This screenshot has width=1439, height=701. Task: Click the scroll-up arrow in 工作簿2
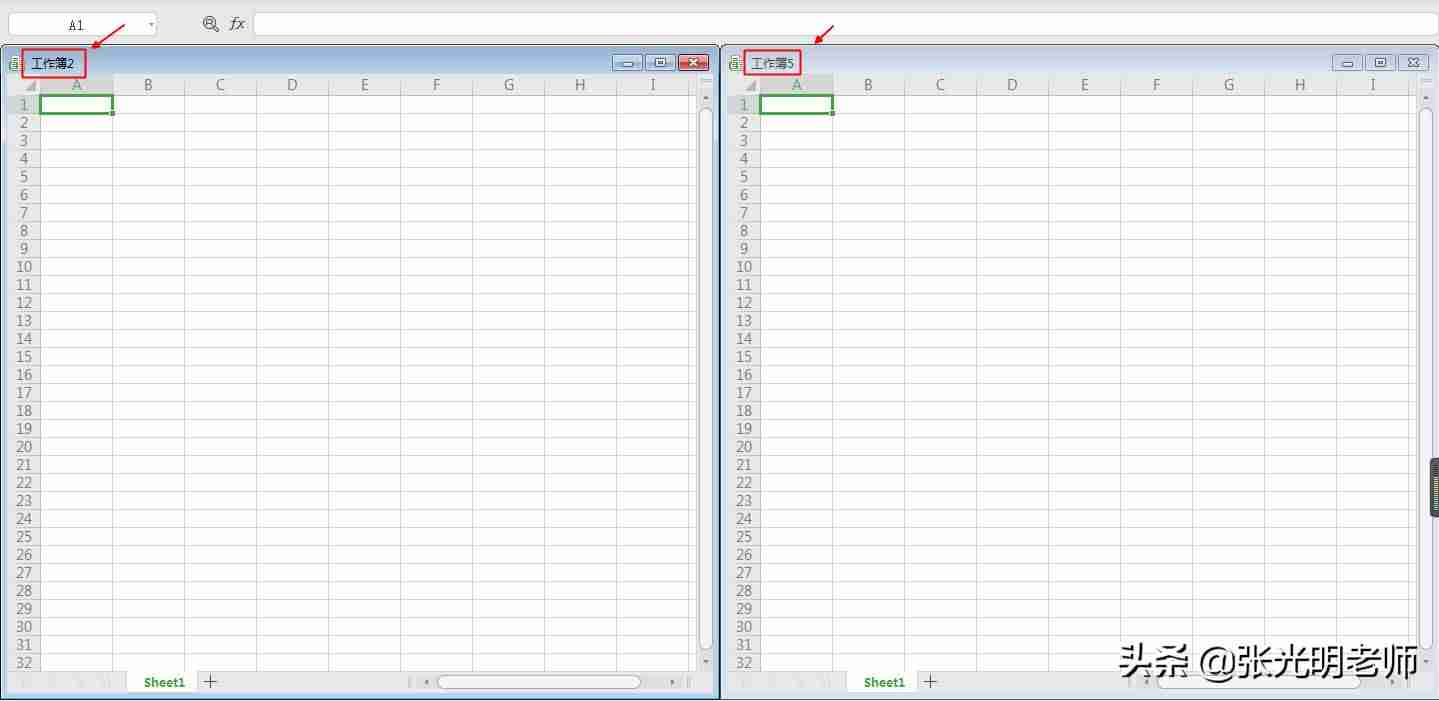pyautogui.click(x=705, y=98)
